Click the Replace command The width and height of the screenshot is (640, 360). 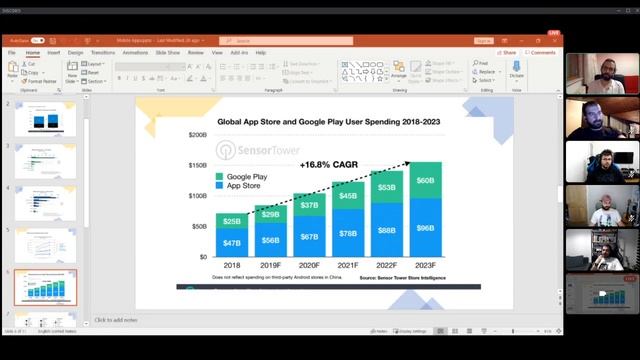point(484,72)
